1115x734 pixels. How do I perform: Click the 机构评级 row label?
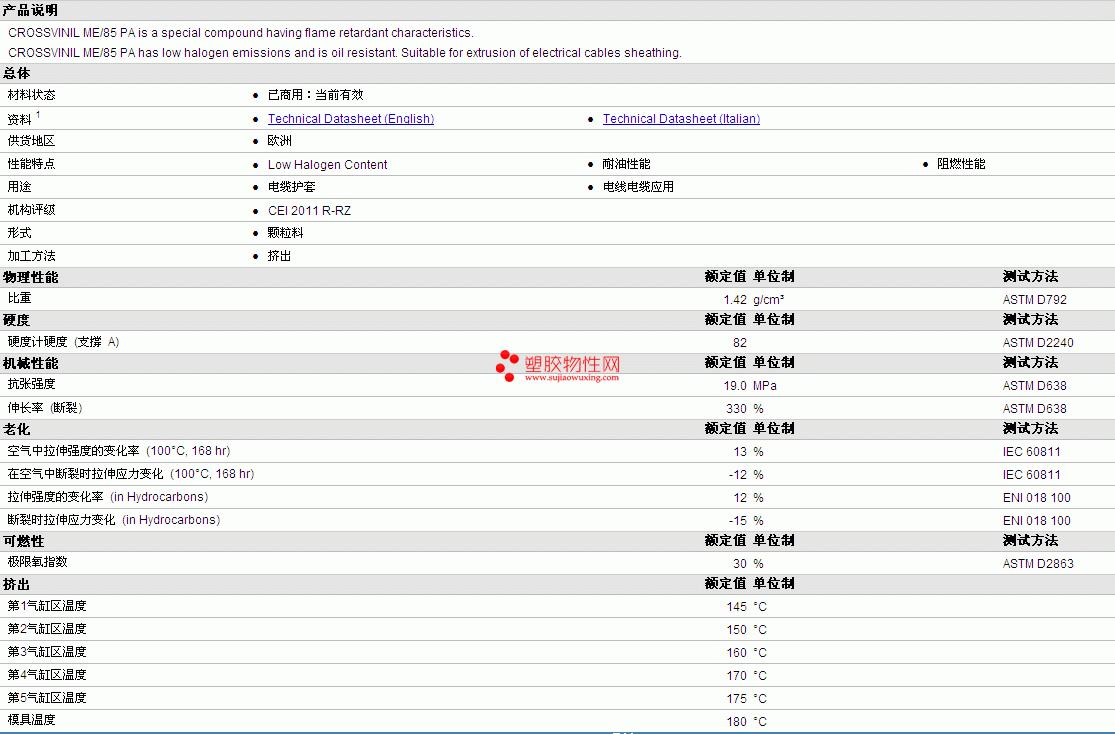31,210
